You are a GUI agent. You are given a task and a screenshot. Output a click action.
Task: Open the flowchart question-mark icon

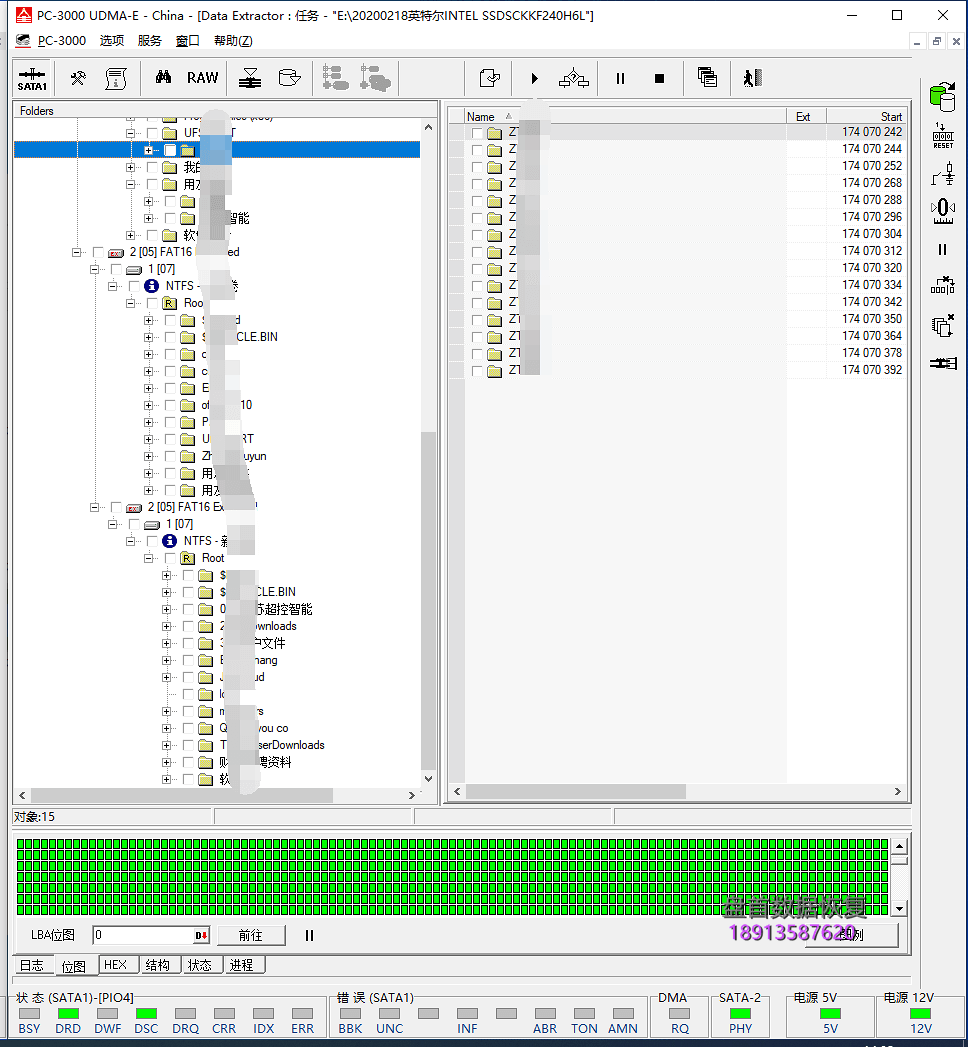(x=574, y=79)
